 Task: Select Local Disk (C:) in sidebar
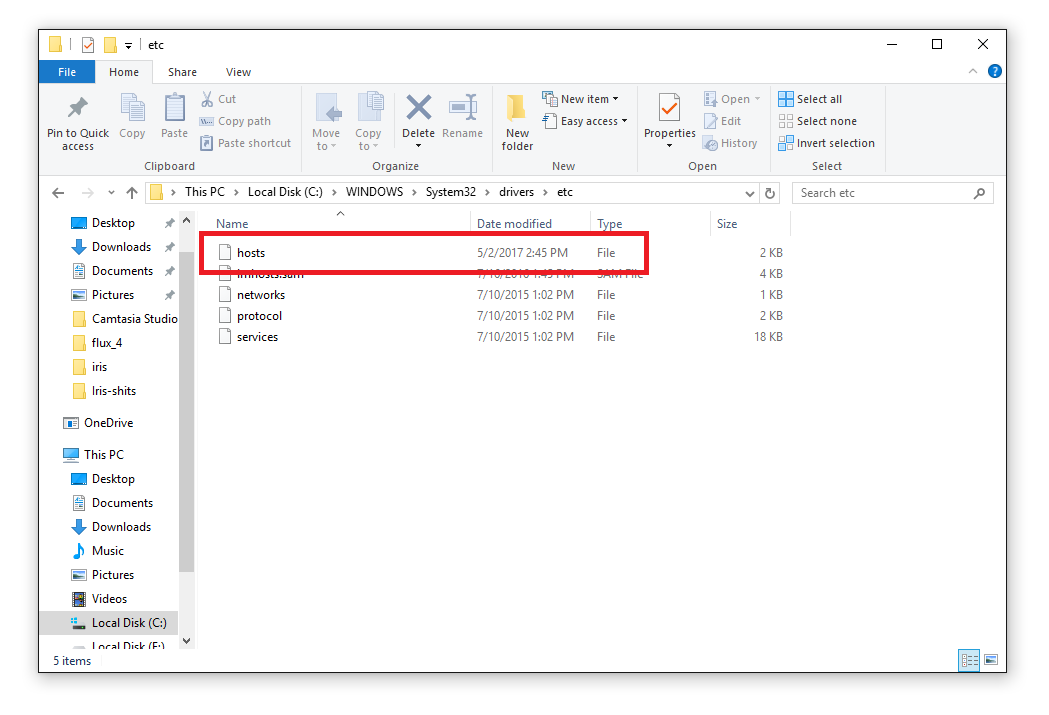click(x=109, y=623)
